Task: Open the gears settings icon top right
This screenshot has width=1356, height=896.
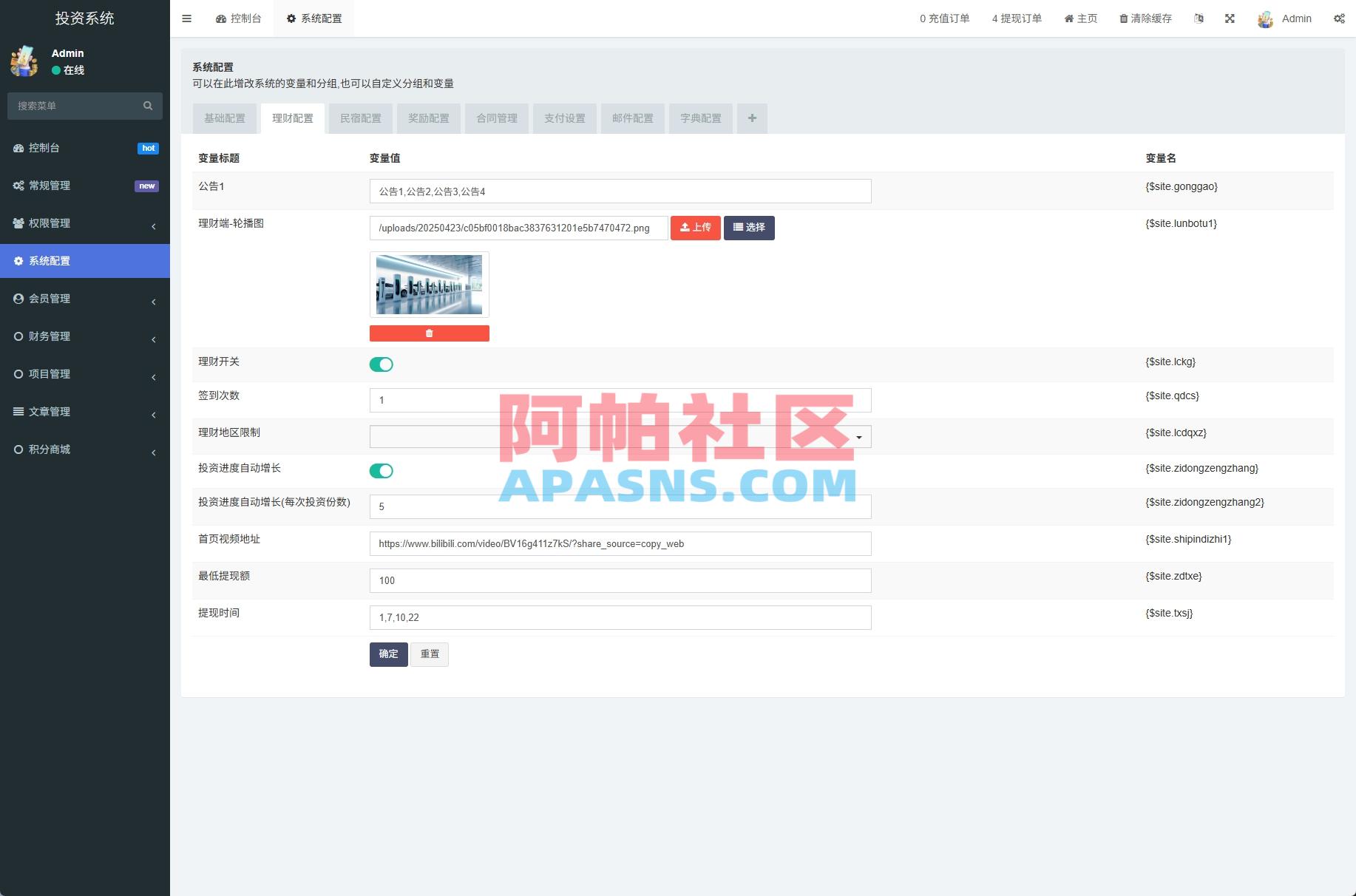Action: (x=1339, y=18)
